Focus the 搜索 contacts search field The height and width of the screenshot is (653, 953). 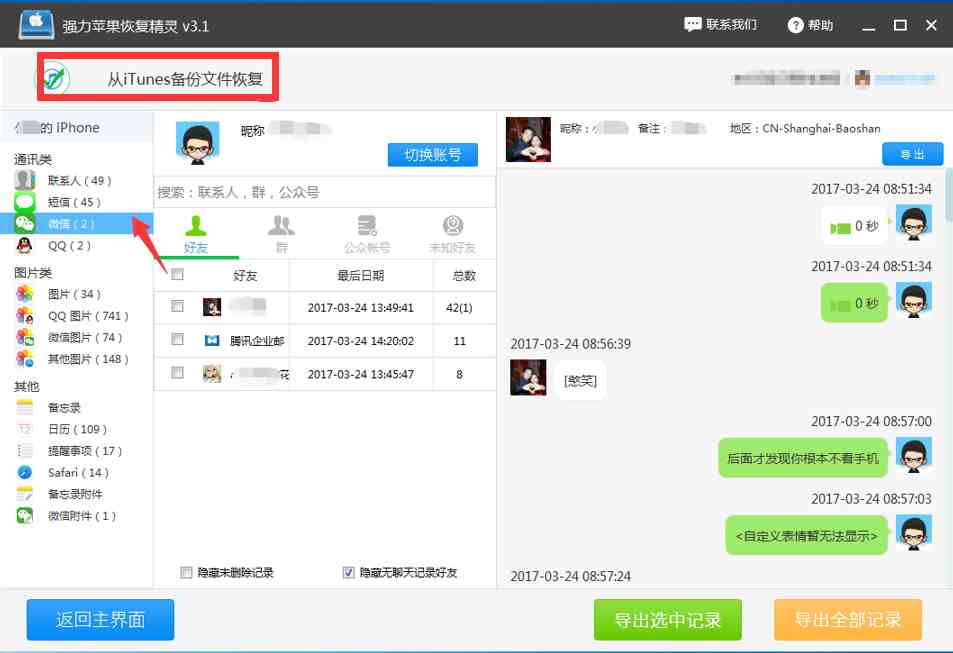(325, 193)
